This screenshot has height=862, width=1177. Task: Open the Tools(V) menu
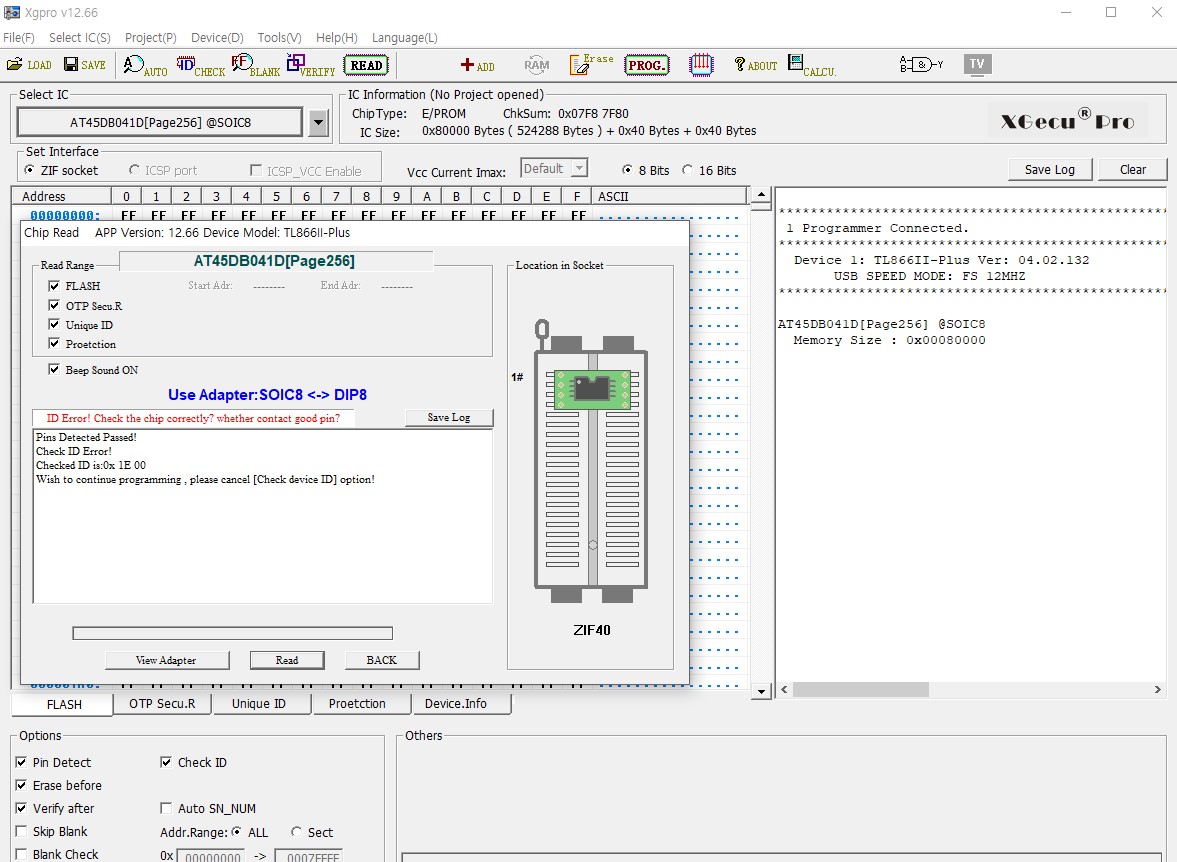[x=279, y=38]
